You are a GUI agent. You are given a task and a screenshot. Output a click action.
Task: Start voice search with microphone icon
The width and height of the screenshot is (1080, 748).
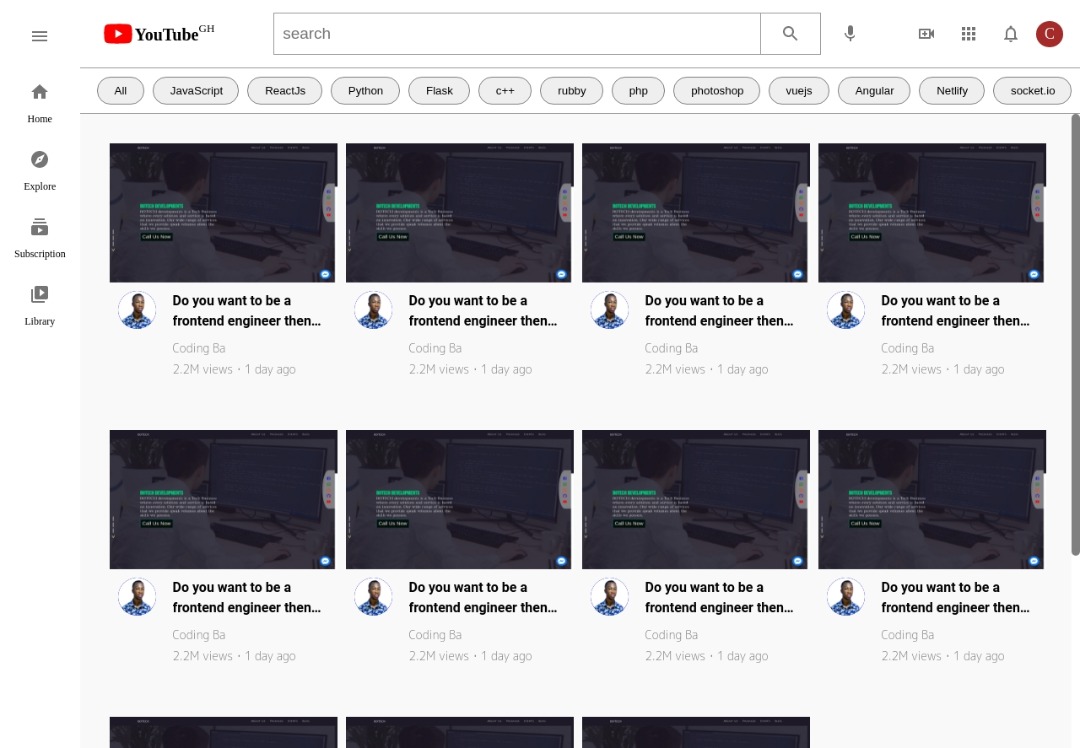tap(850, 34)
